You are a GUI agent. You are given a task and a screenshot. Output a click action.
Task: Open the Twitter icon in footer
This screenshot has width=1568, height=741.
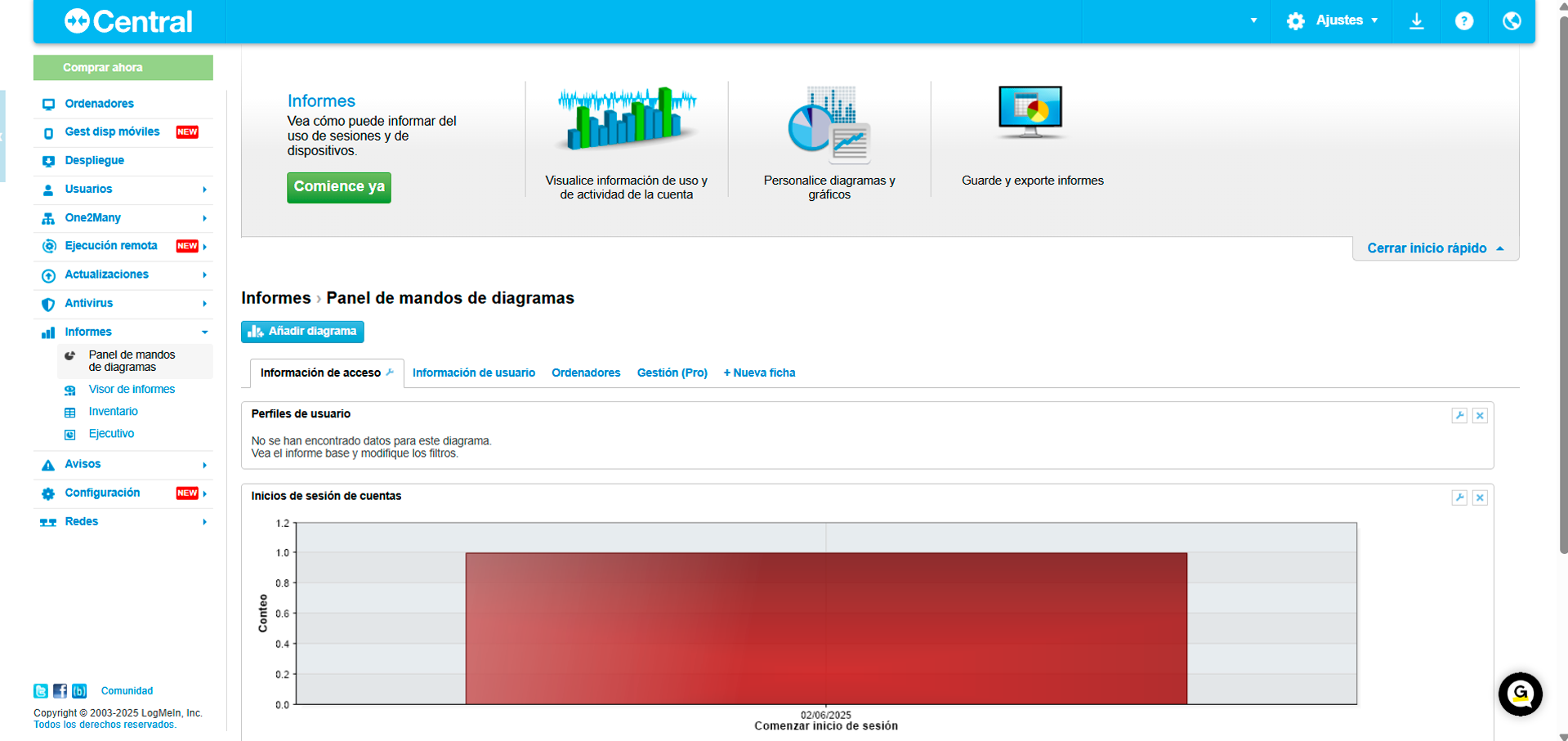point(41,690)
